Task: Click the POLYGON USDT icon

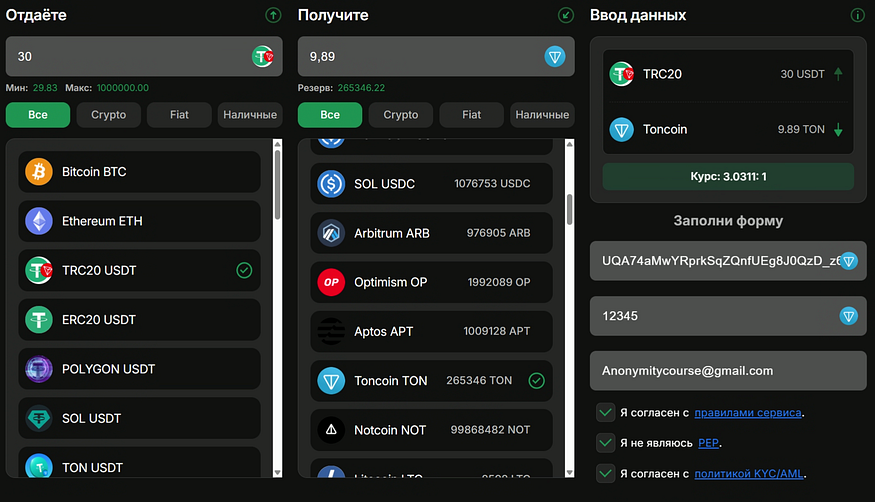Action: (x=39, y=369)
